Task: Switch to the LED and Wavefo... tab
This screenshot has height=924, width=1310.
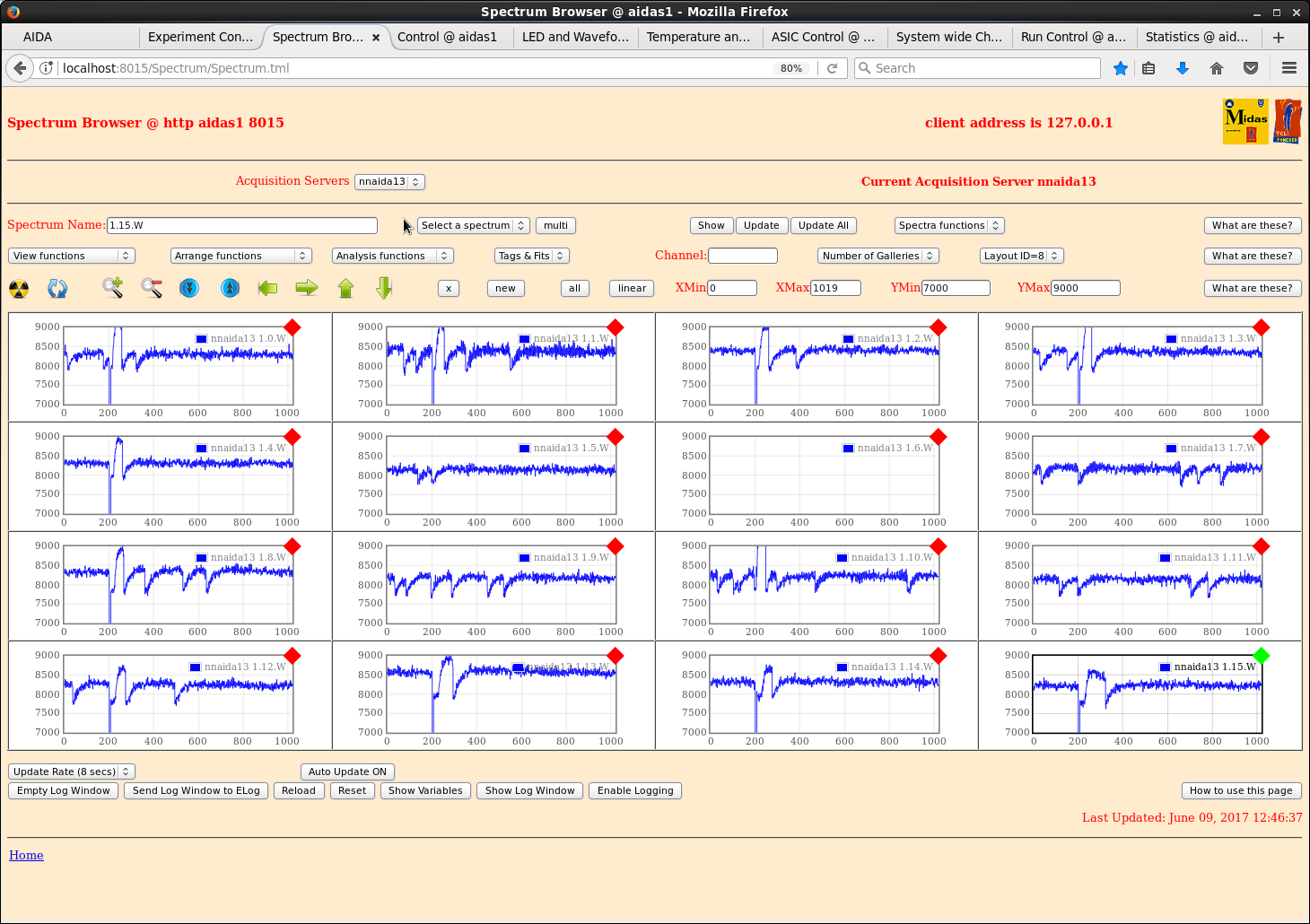Action: (x=575, y=37)
